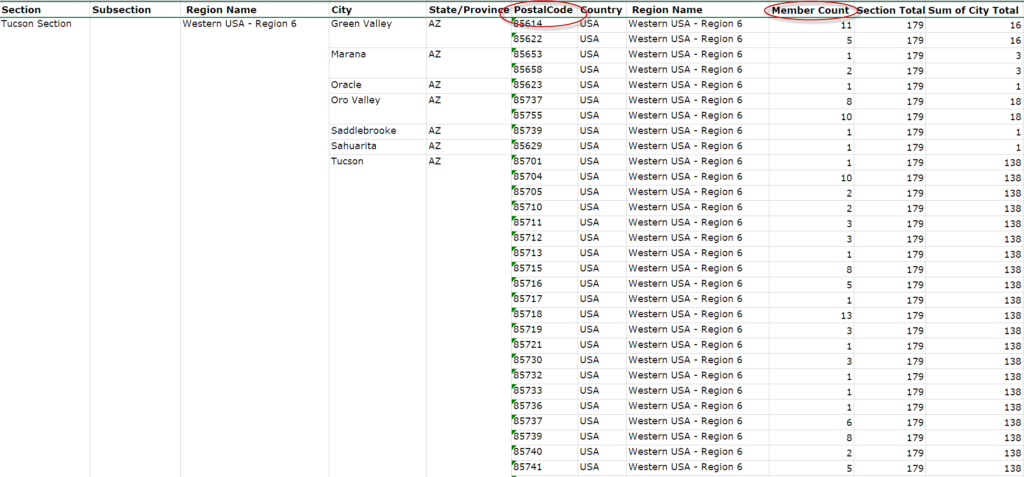Select postal code 85653
Image resolution: width=1024 pixels, height=477 pixels.
pos(528,55)
